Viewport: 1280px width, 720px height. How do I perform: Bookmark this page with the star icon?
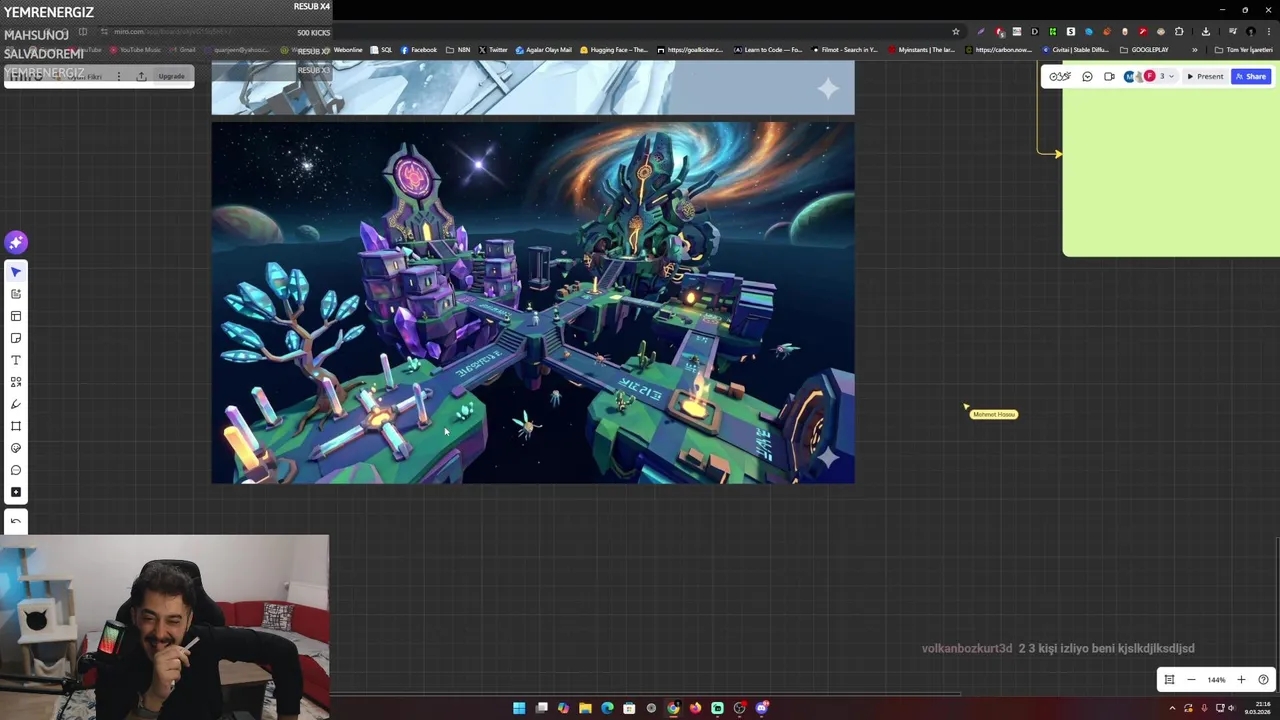(955, 32)
